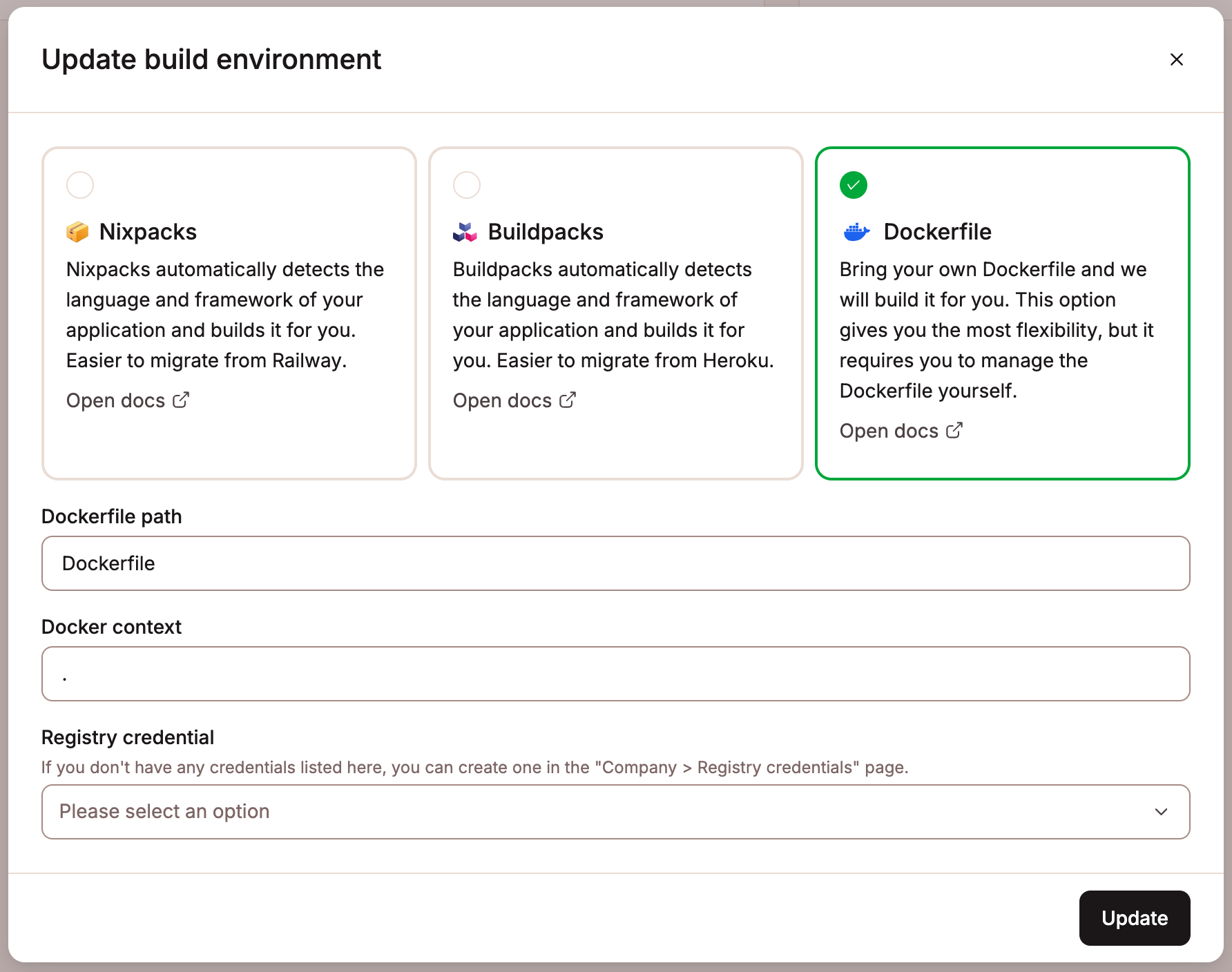Click the Update button
The height and width of the screenshot is (972, 1232).
1134,918
